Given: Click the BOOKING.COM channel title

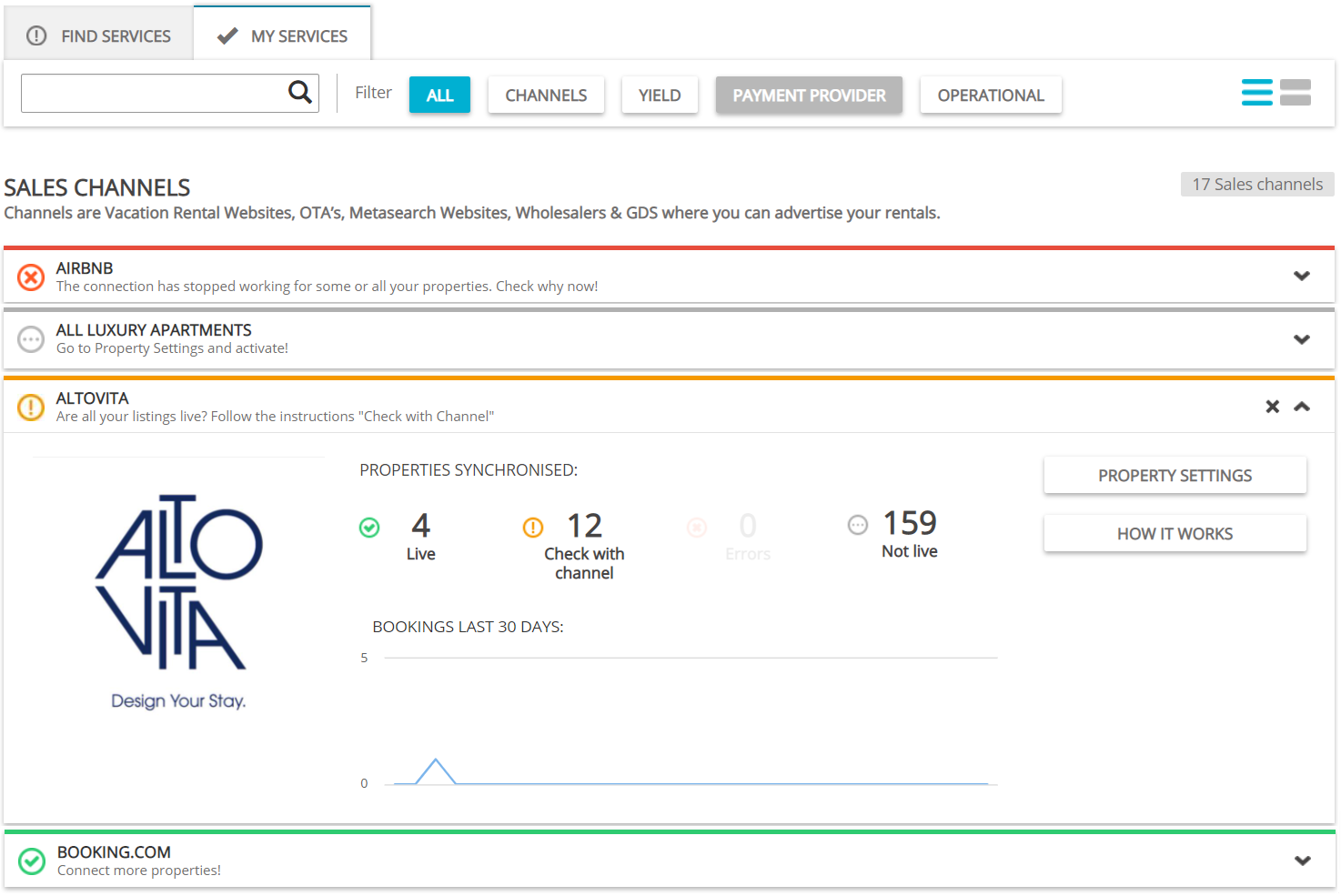Looking at the screenshot, I should click(114, 852).
